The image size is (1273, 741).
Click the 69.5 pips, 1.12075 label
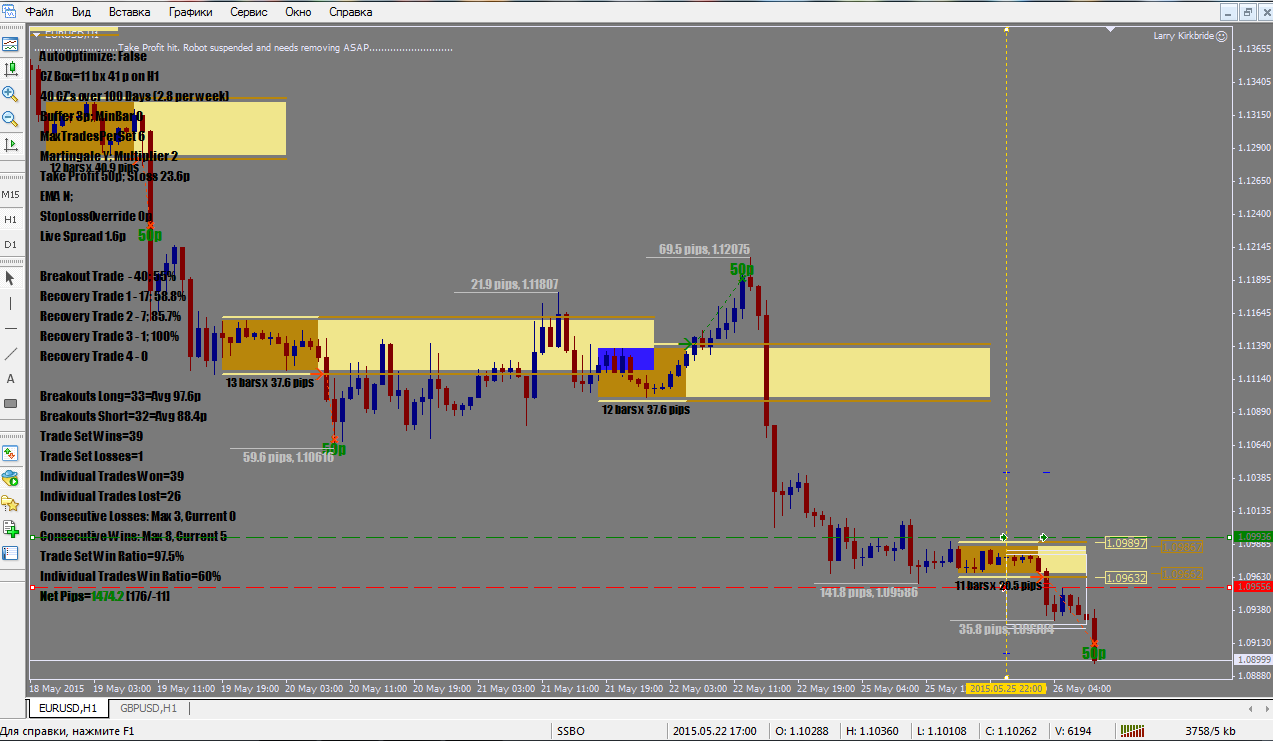click(x=705, y=249)
